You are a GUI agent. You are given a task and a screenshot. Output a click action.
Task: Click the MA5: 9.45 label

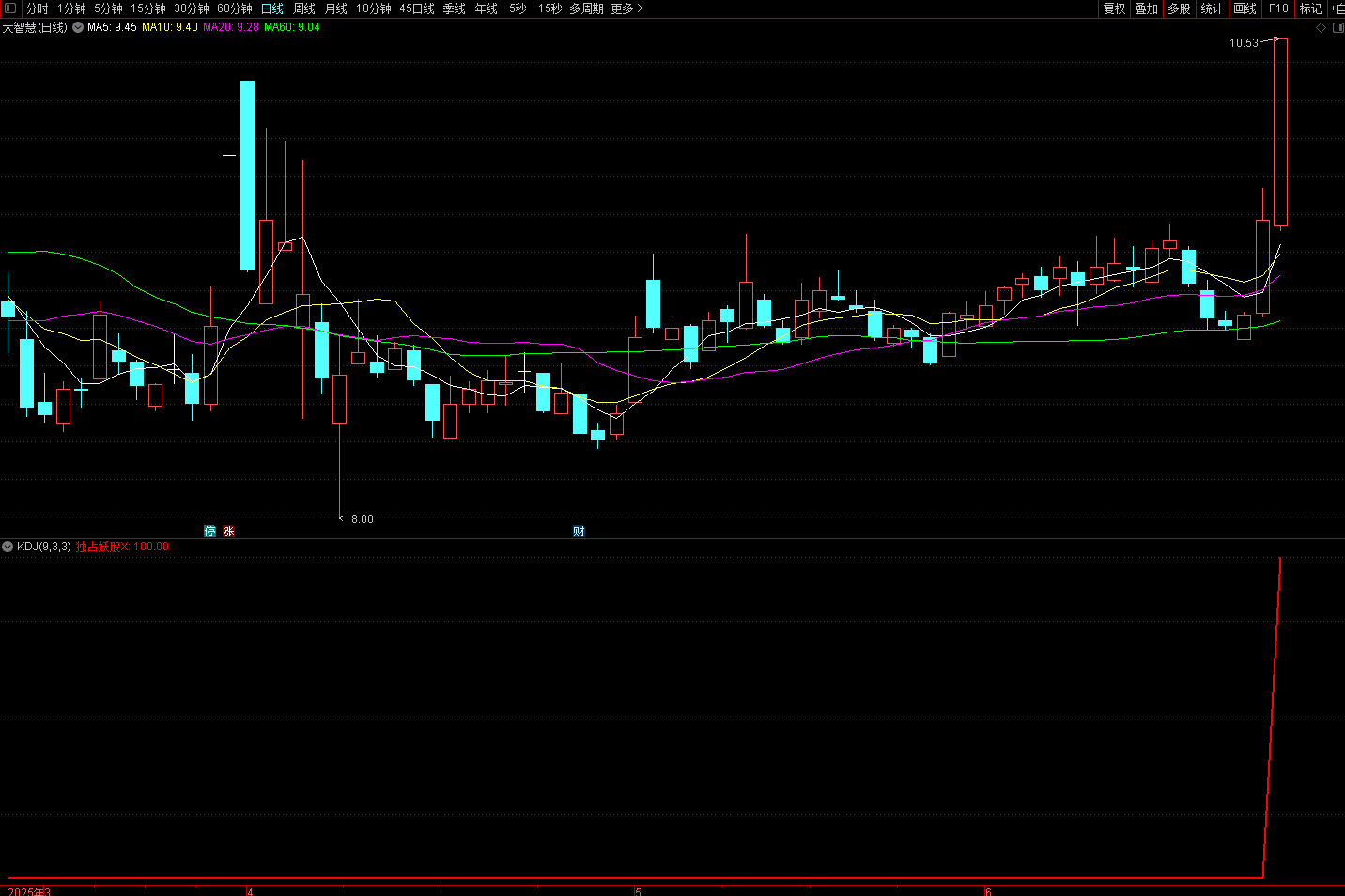112,27
